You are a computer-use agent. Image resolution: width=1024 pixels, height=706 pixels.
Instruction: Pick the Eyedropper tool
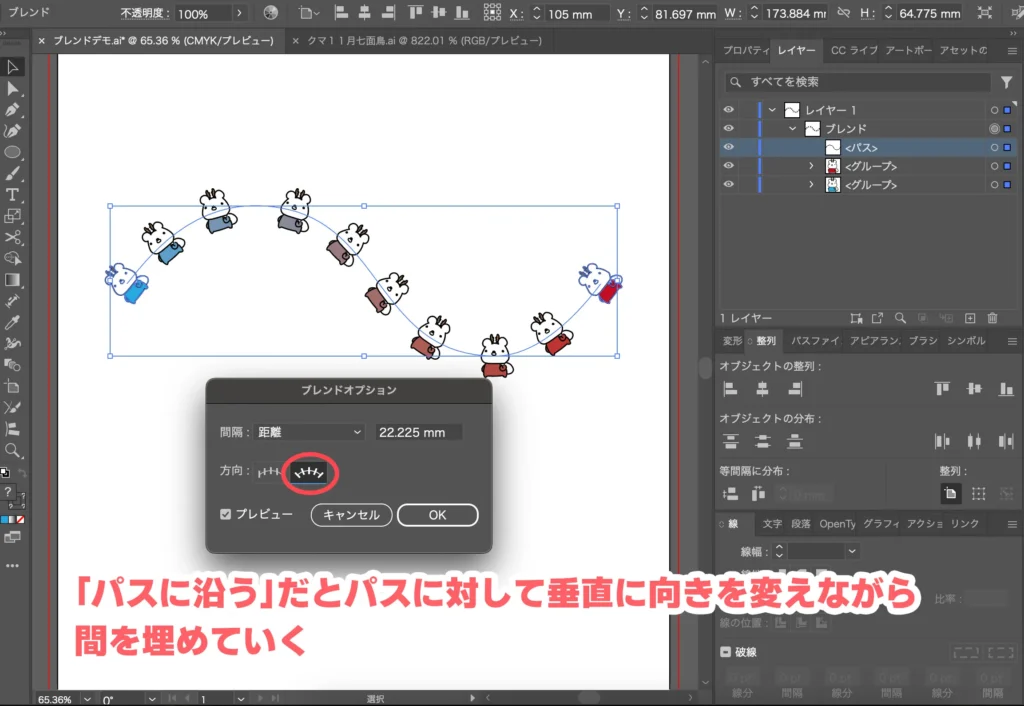(x=13, y=322)
